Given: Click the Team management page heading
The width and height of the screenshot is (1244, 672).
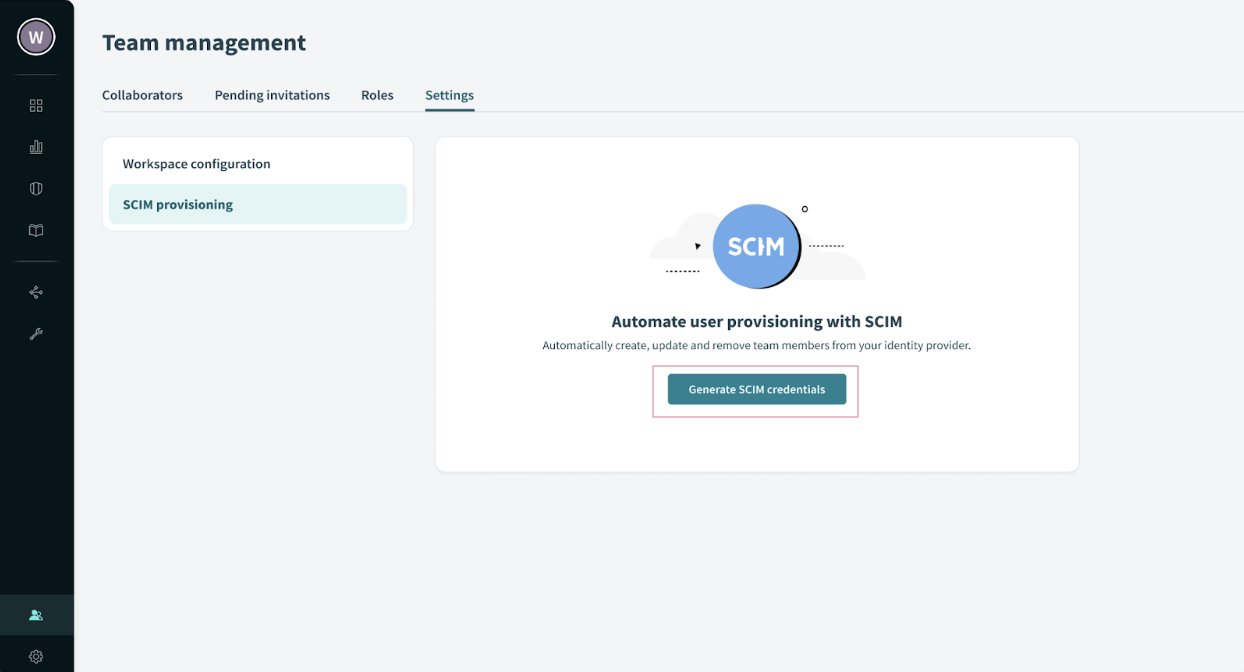Looking at the screenshot, I should click(x=204, y=43).
